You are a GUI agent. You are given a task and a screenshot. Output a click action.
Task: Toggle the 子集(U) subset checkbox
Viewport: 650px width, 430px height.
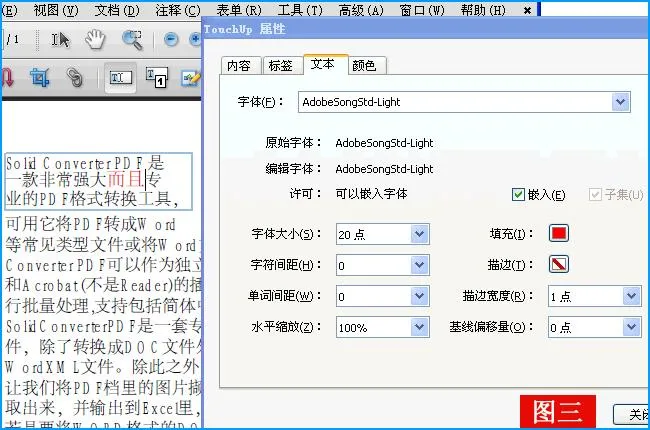coord(595,194)
